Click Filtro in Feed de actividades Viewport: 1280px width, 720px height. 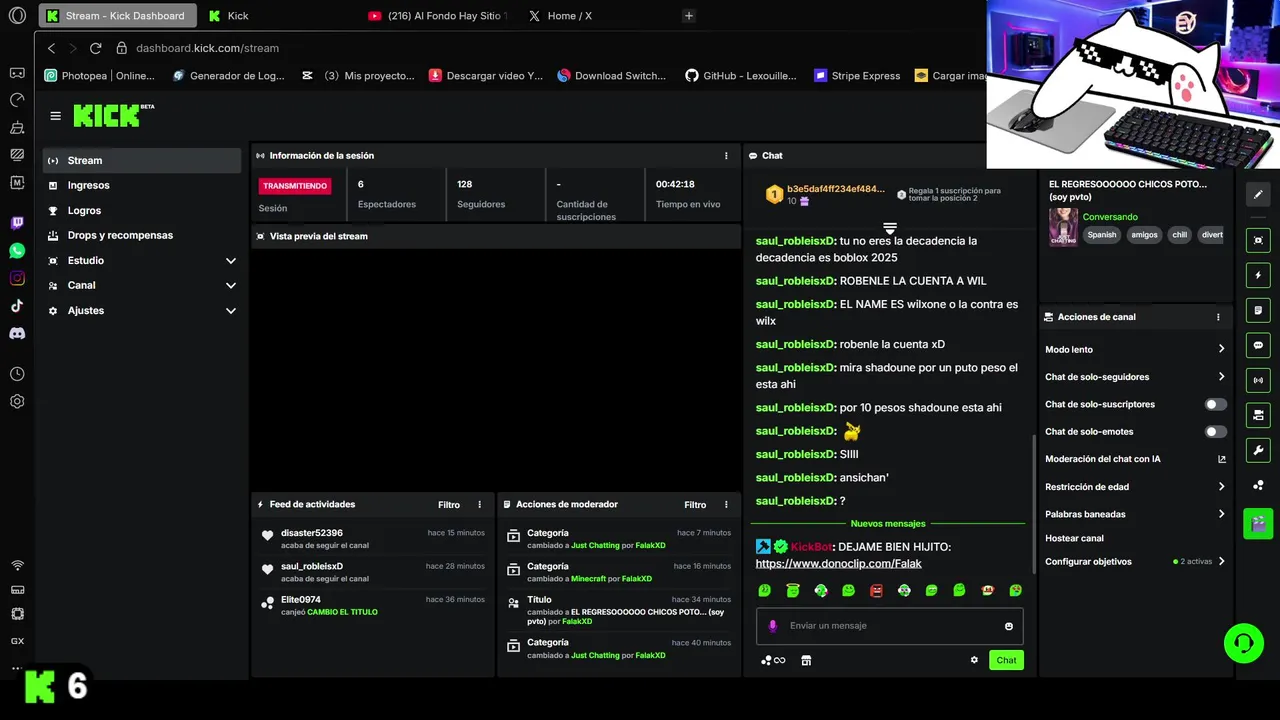click(449, 505)
